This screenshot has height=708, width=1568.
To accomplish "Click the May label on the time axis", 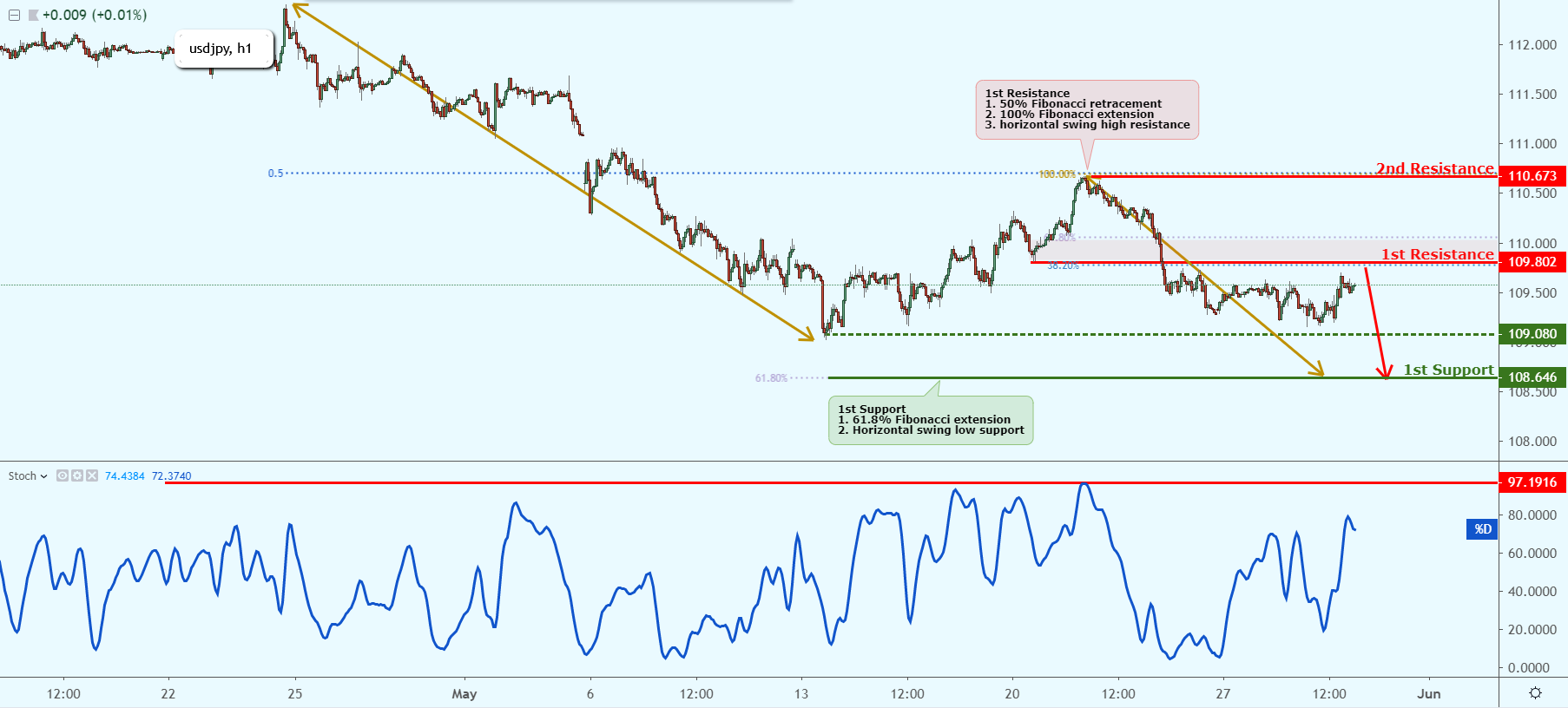I will [x=464, y=694].
